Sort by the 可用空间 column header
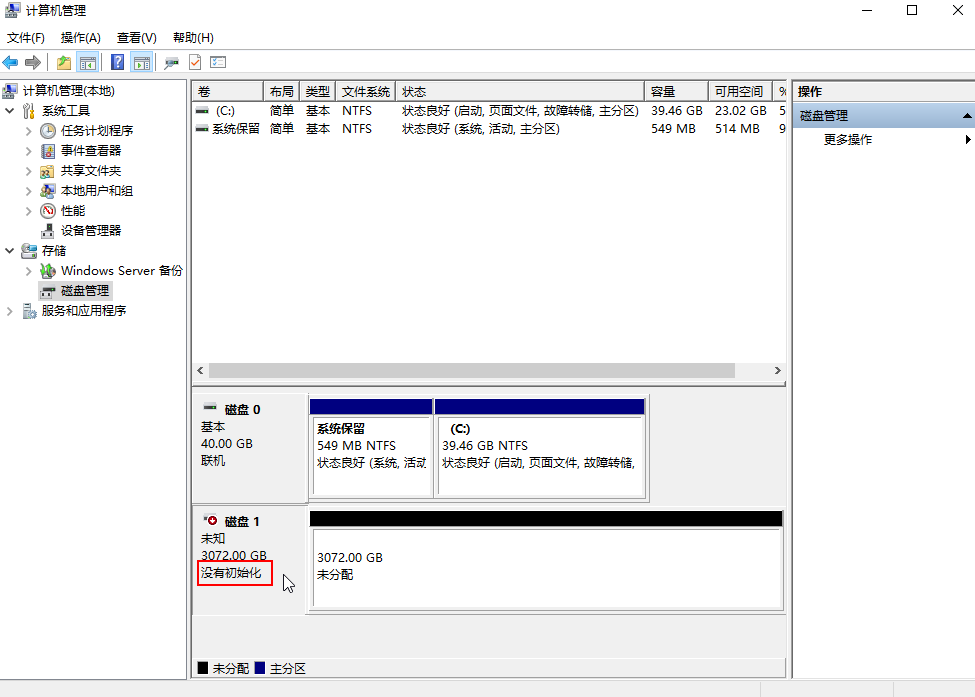Screen dimensions: 975x697 tap(740, 91)
